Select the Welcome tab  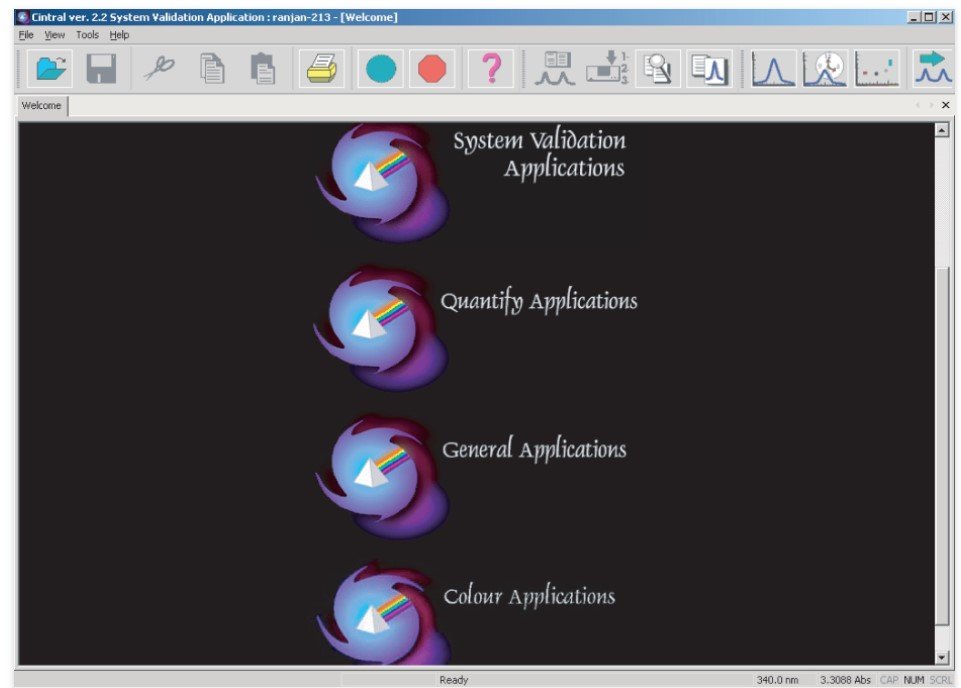pyautogui.click(x=40, y=104)
